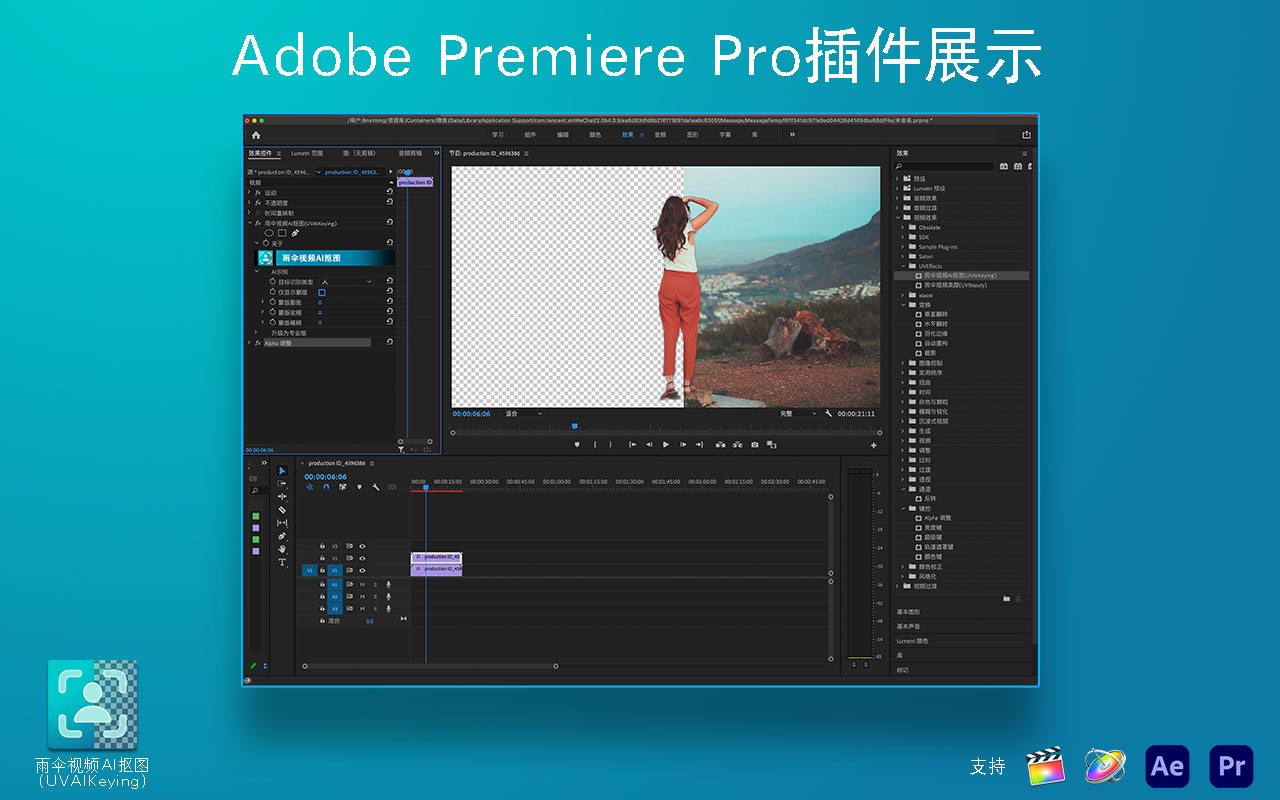Switch to the 学习 workspace tab
Viewport: 1280px width, 800px height.
[x=497, y=134]
